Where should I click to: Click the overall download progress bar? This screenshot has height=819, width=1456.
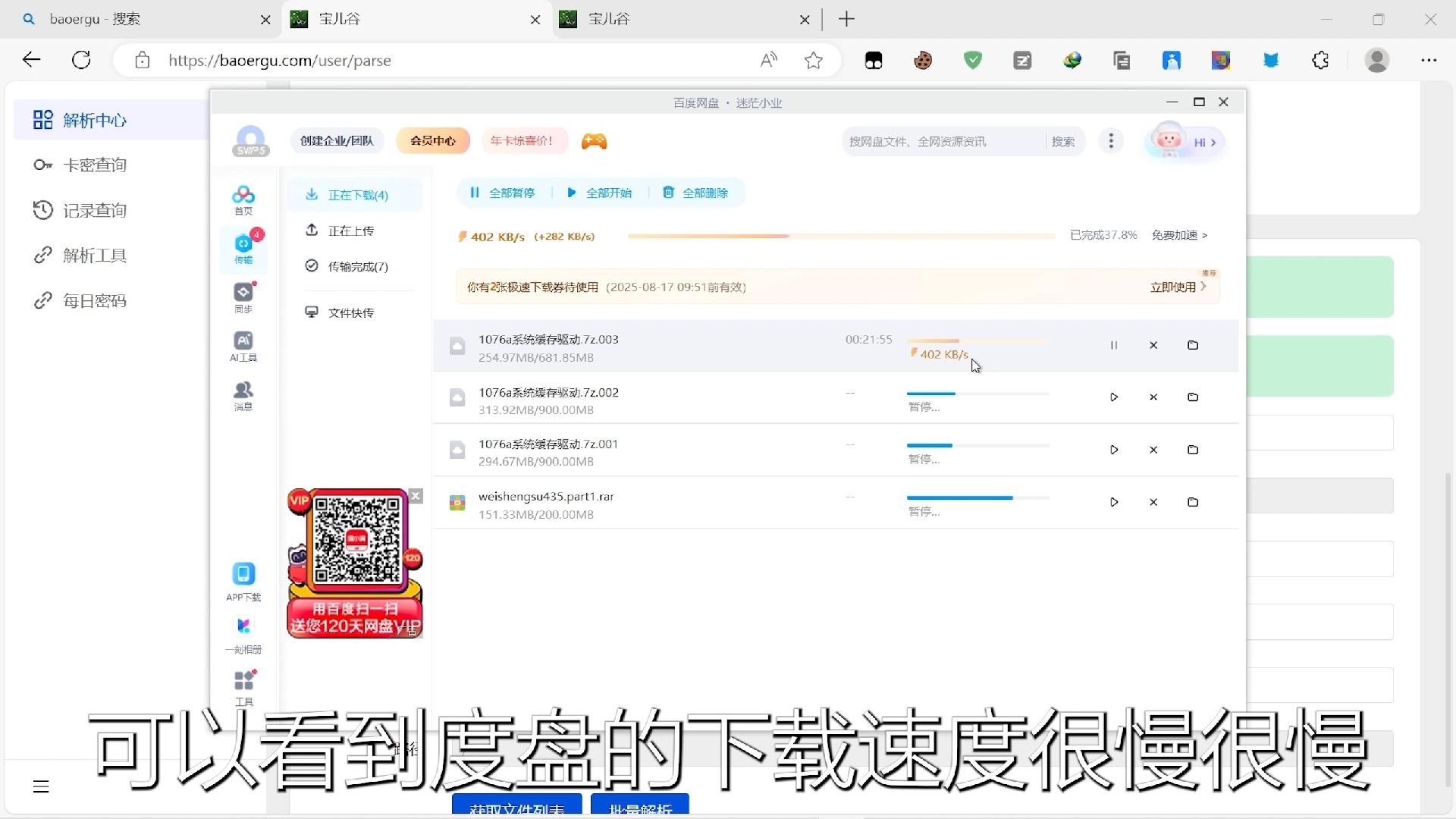[841, 236]
